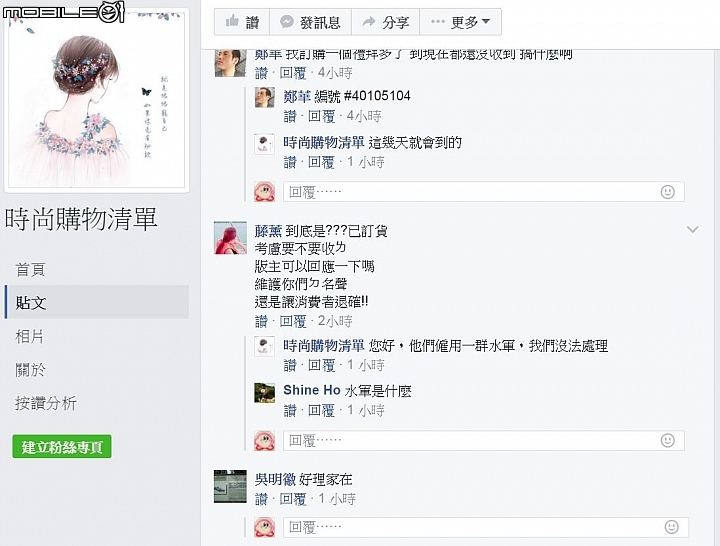Click 吳明徽 commenter avatar
The image size is (720, 546).
pyautogui.click(x=230, y=486)
